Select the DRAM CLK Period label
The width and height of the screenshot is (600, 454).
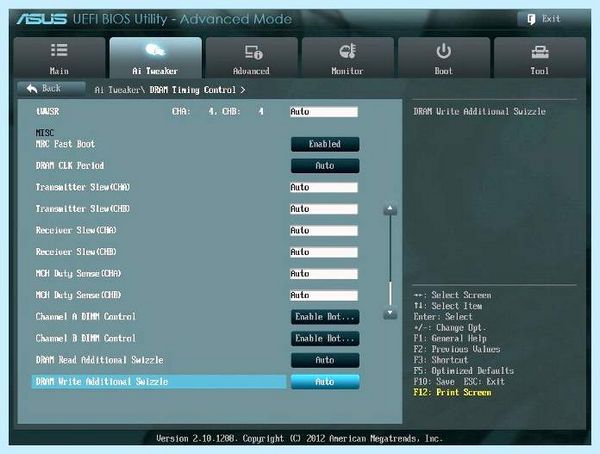[70, 166]
